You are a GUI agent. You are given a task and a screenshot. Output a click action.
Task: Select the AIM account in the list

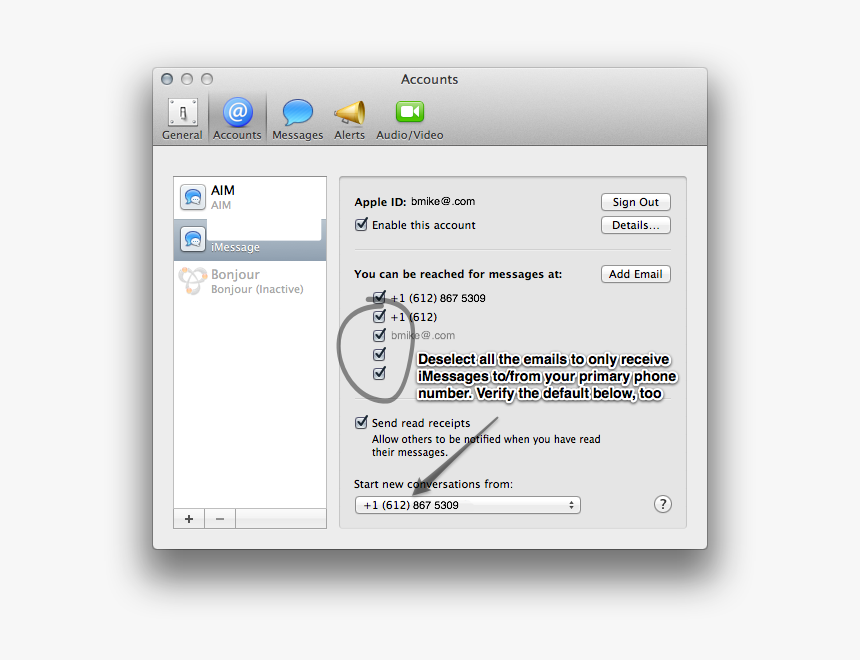pyautogui.click(x=250, y=198)
